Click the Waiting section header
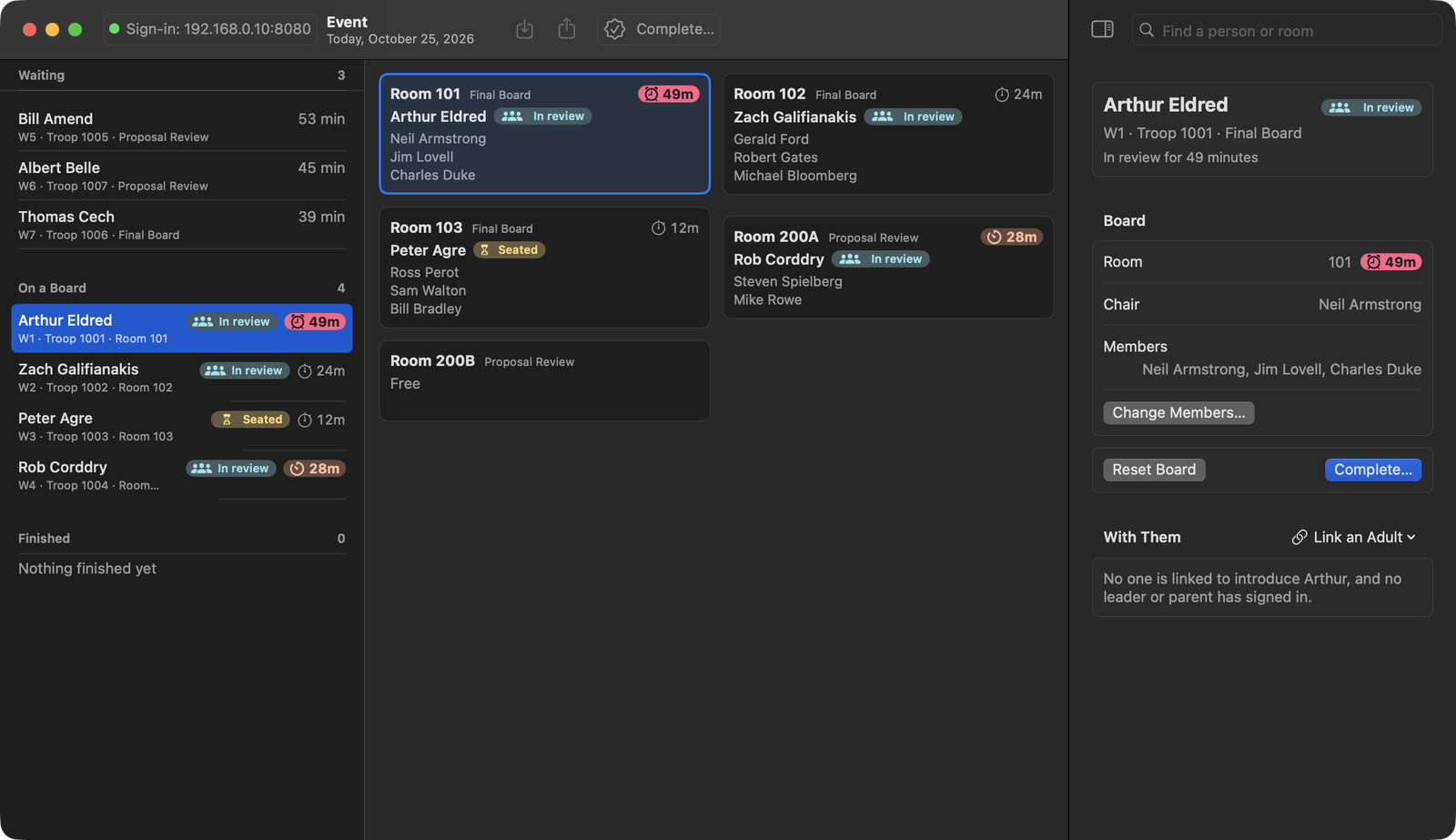 [182, 76]
